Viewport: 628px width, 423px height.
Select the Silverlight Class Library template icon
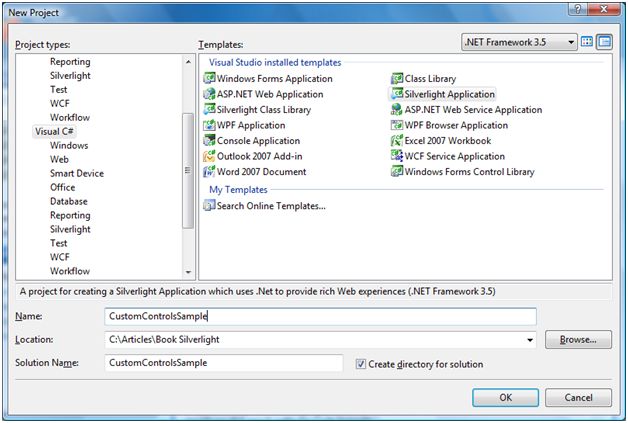[209, 109]
